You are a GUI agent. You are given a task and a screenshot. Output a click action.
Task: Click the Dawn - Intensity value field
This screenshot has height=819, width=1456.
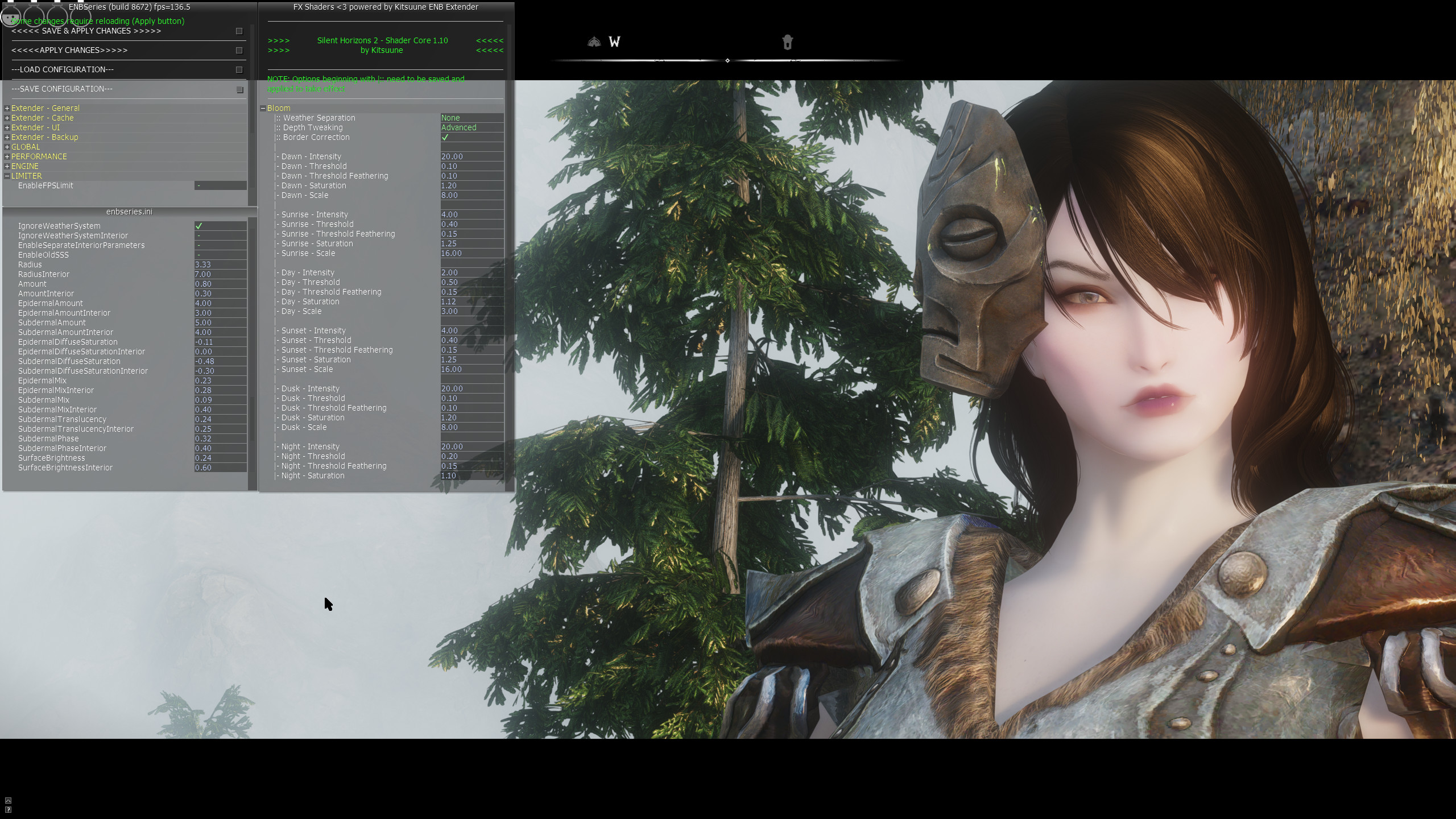[471, 156]
